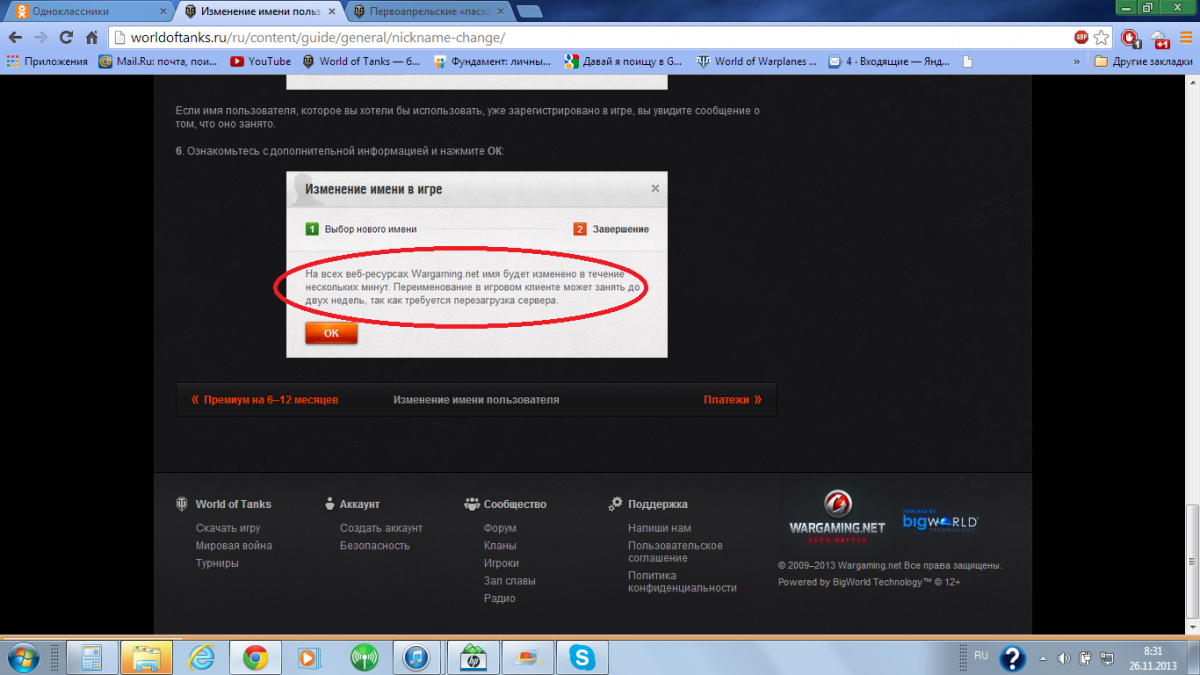Open a new browser tab
The width and height of the screenshot is (1200, 675).
click(530, 12)
